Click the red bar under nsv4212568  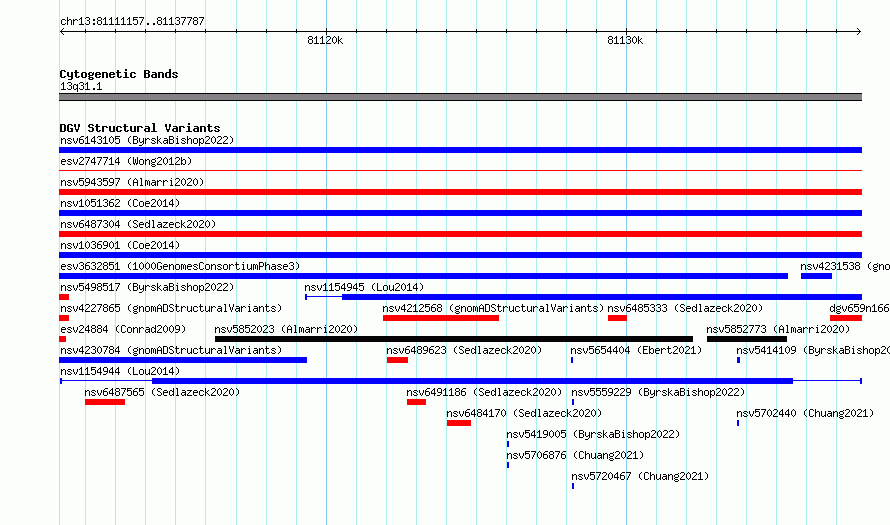441,318
